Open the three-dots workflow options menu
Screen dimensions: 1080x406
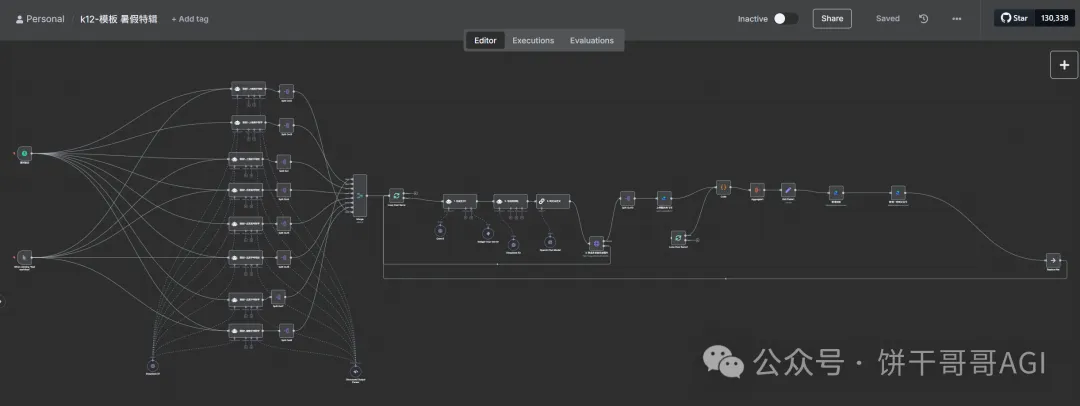tap(957, 18)
